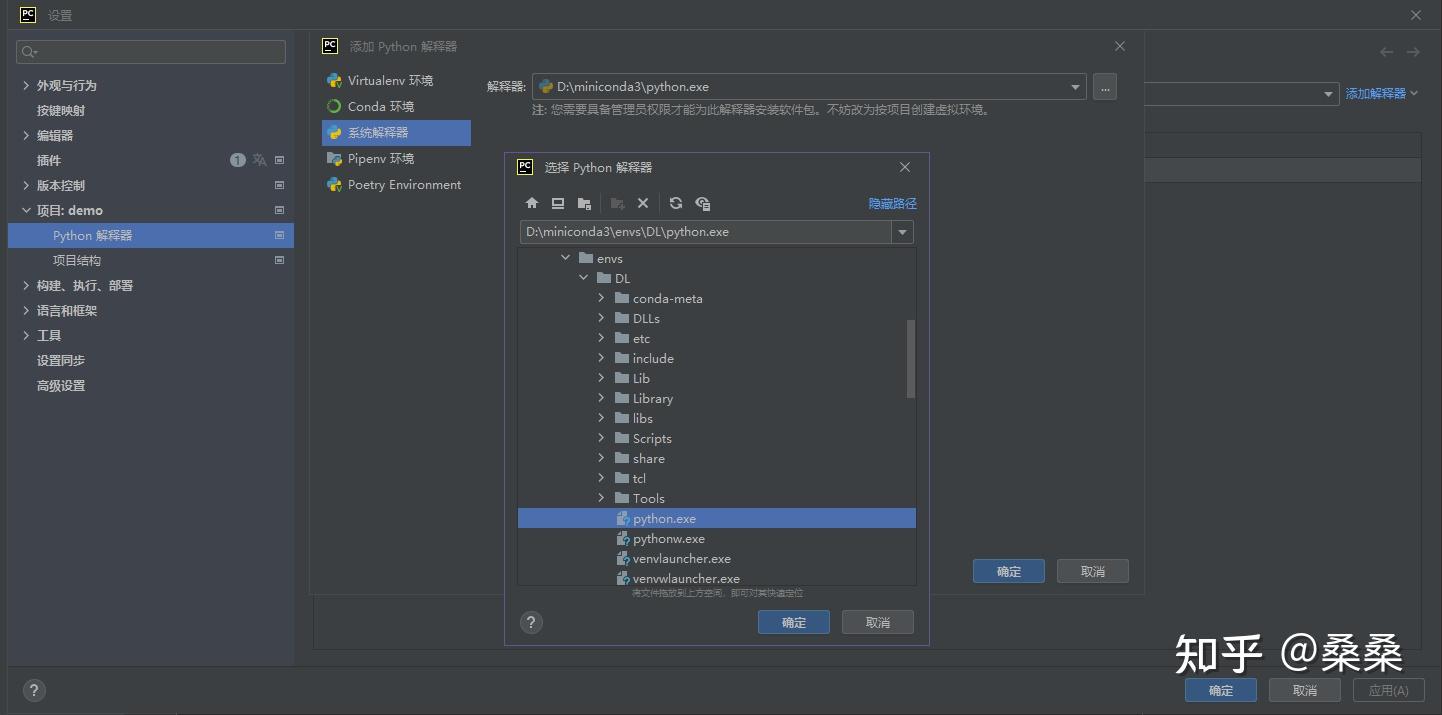1442x715 pixels.
Task: Expand 编辑器 settings group
Action: click(26, 135)
